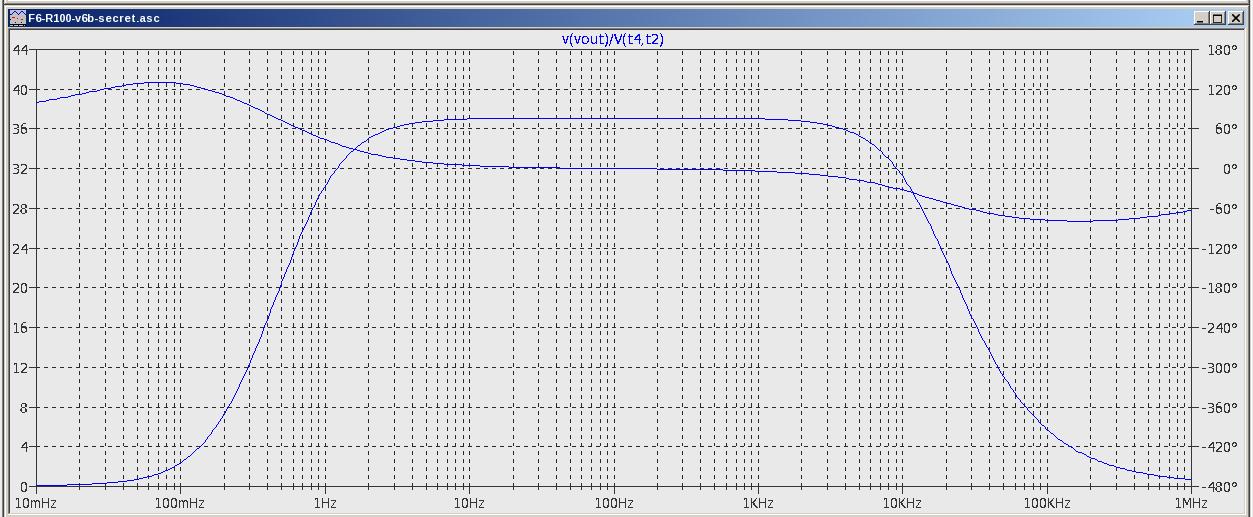Click the v(vout)/V(t4,t2) trace label
Screen dimensions: 1253x517
tap(613, 40)
